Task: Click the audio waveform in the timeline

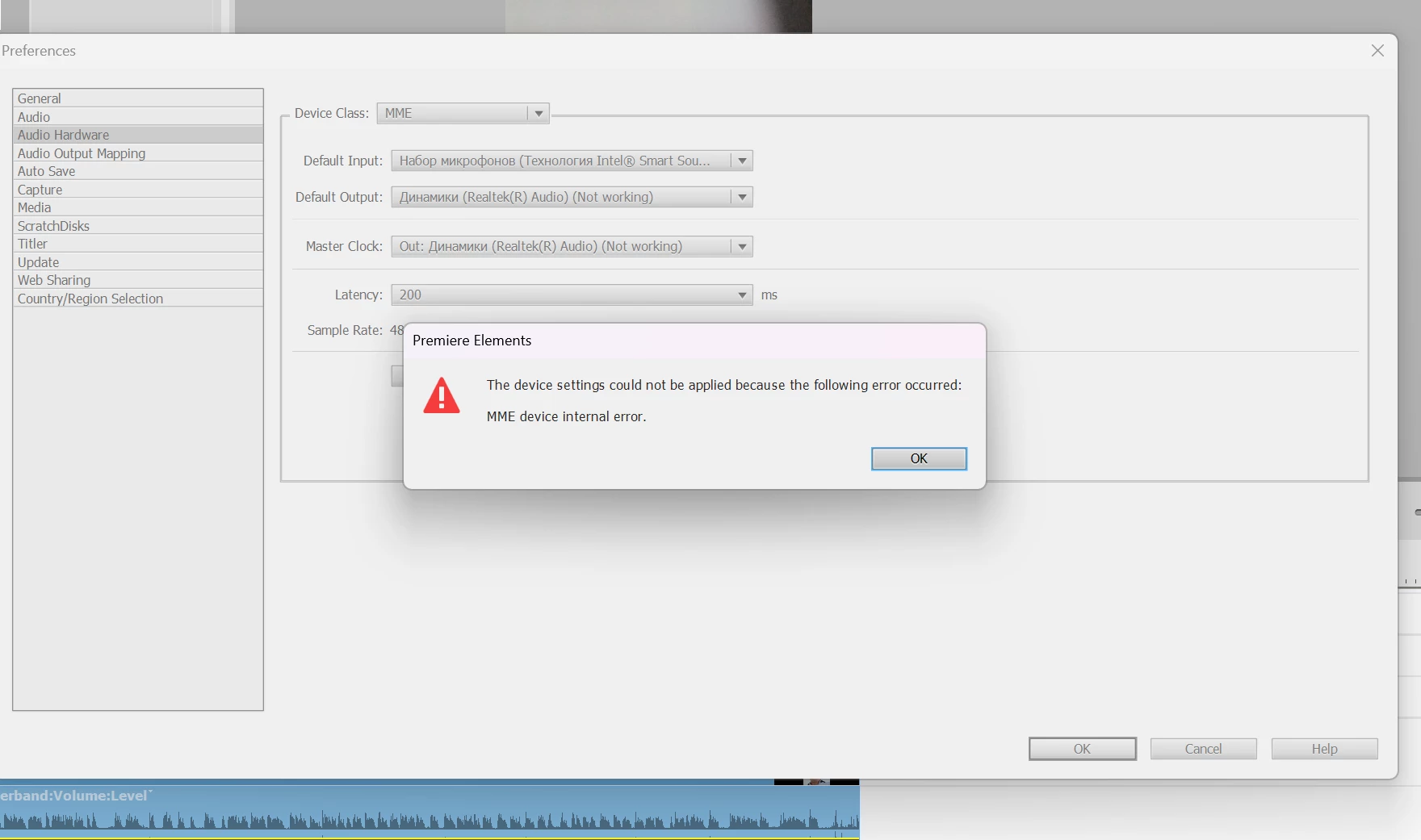Action: pyautogui.click(x=430, y=820)
